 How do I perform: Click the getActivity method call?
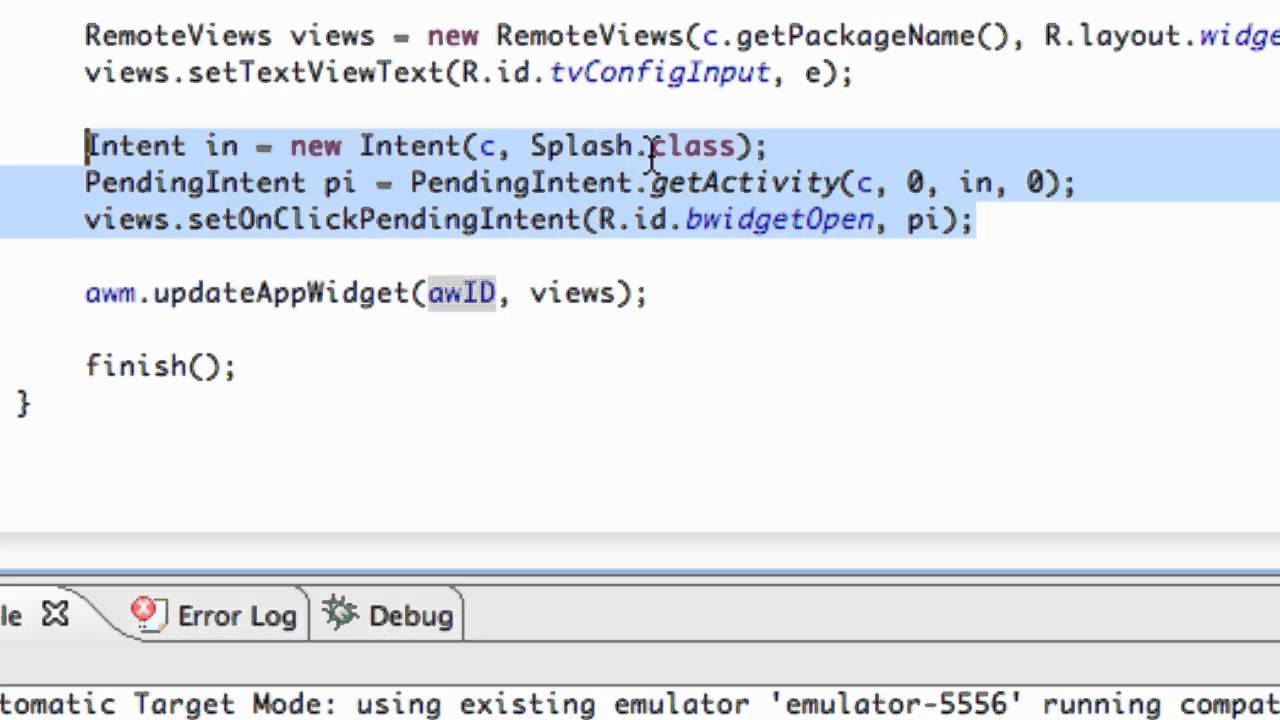pos(745,183)
